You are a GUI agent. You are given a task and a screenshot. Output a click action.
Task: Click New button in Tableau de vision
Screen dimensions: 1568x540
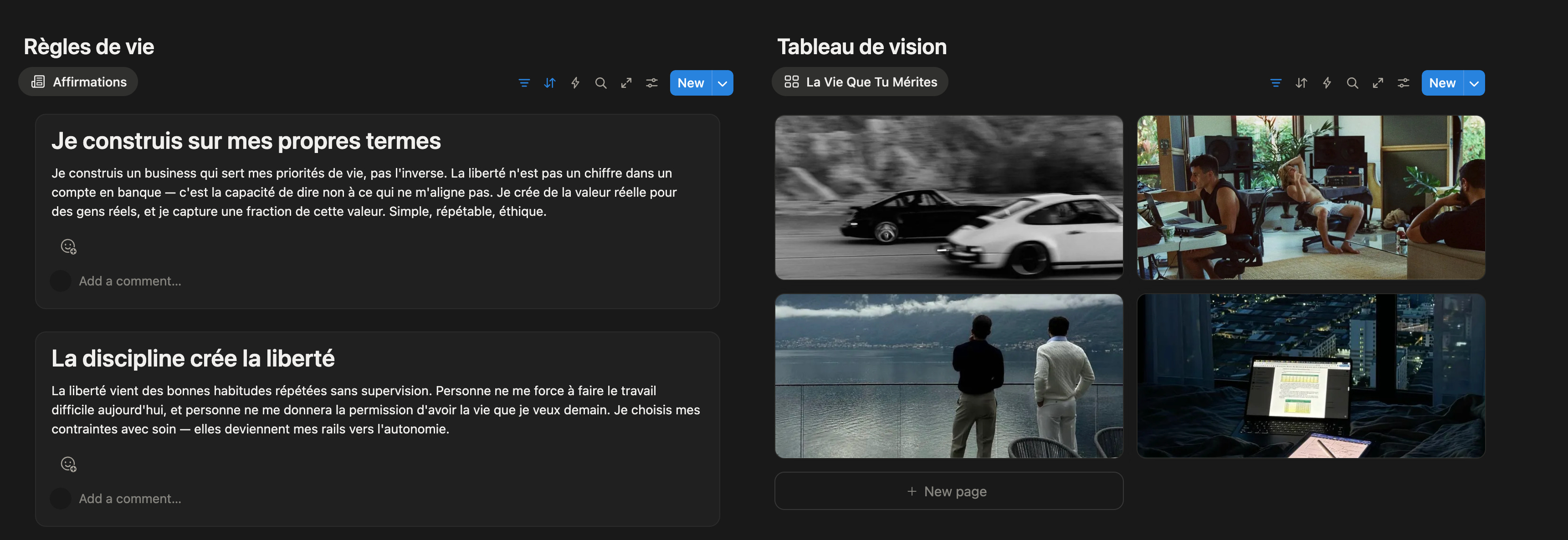[x=1442, y=83]
